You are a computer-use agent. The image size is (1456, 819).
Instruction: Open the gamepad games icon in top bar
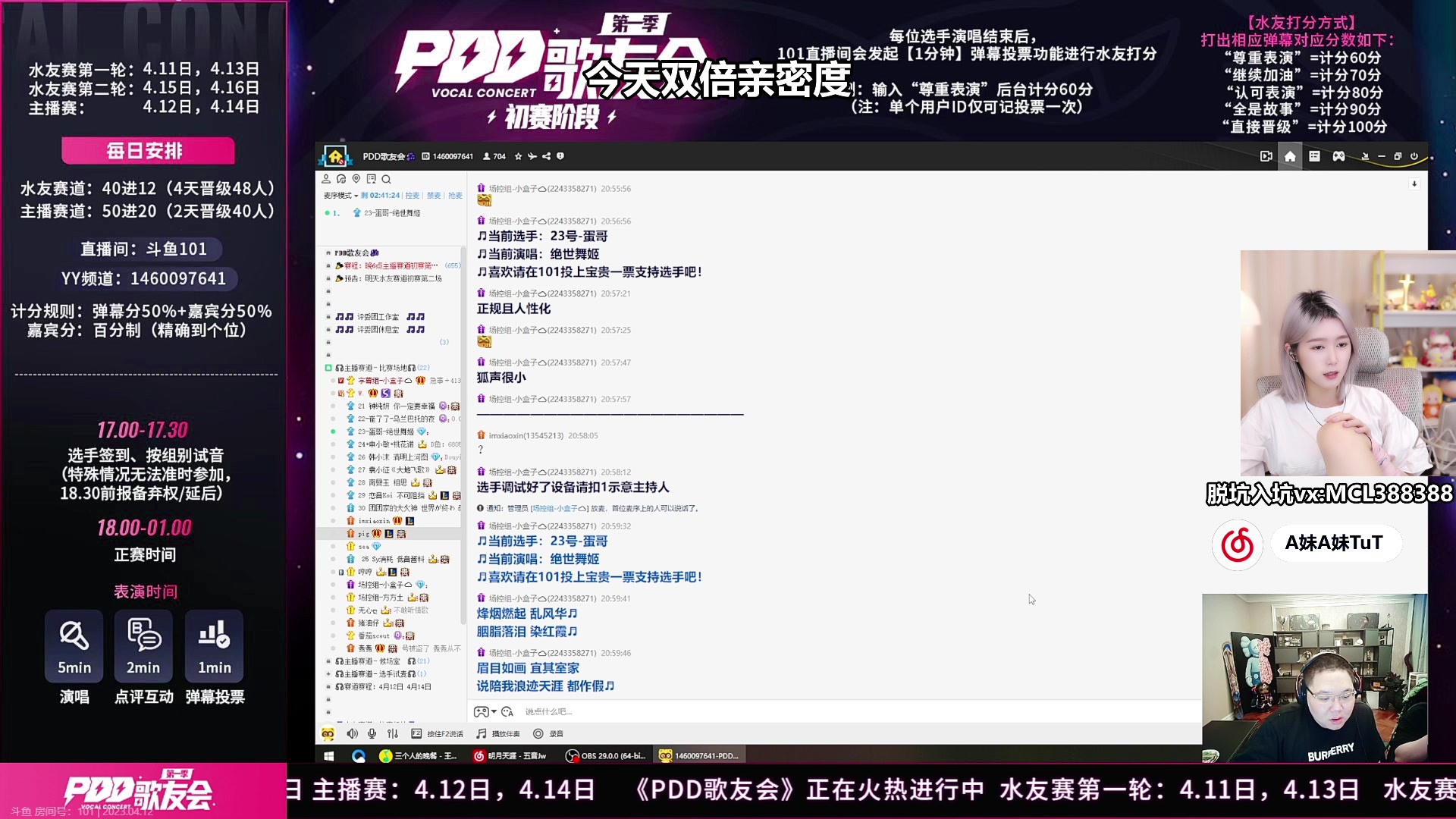pos(1338,156)
